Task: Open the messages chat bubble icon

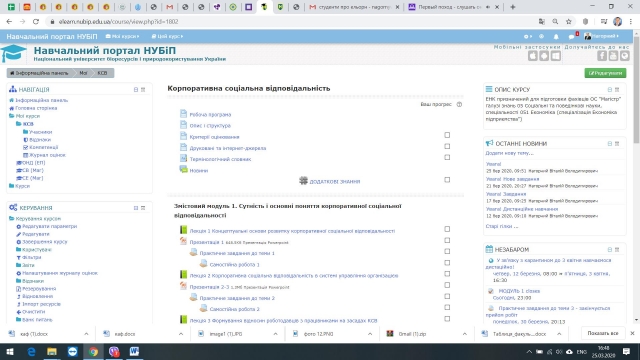Action: tap(571, 37)
